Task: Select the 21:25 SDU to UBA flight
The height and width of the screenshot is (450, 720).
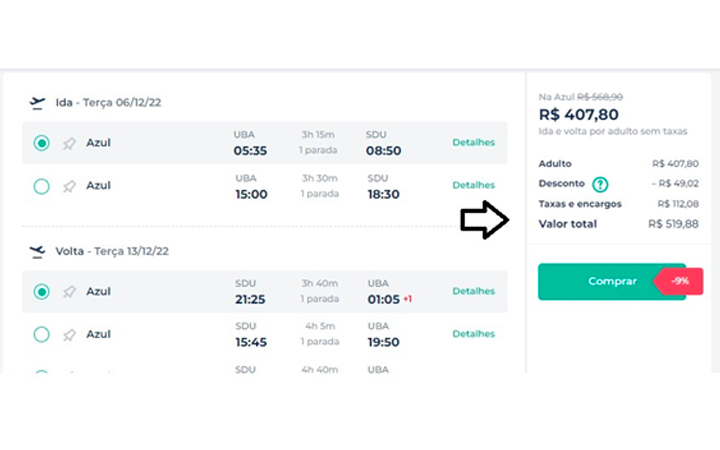Action: click(x=41, y=292)
